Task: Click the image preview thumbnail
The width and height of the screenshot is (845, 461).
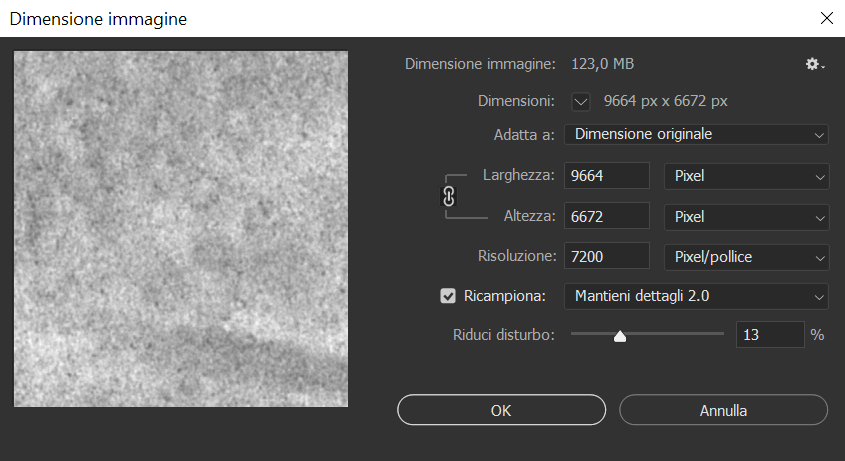Action: [181, 229]
